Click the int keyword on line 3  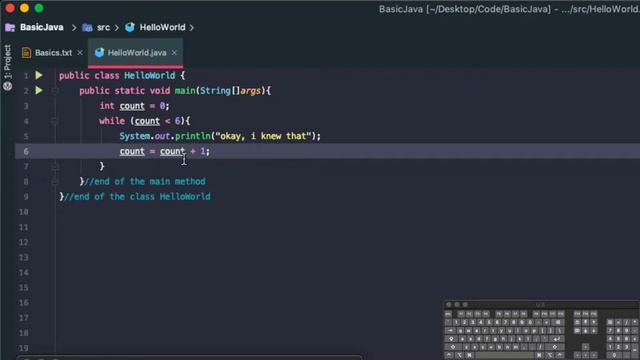pos(107,106)
